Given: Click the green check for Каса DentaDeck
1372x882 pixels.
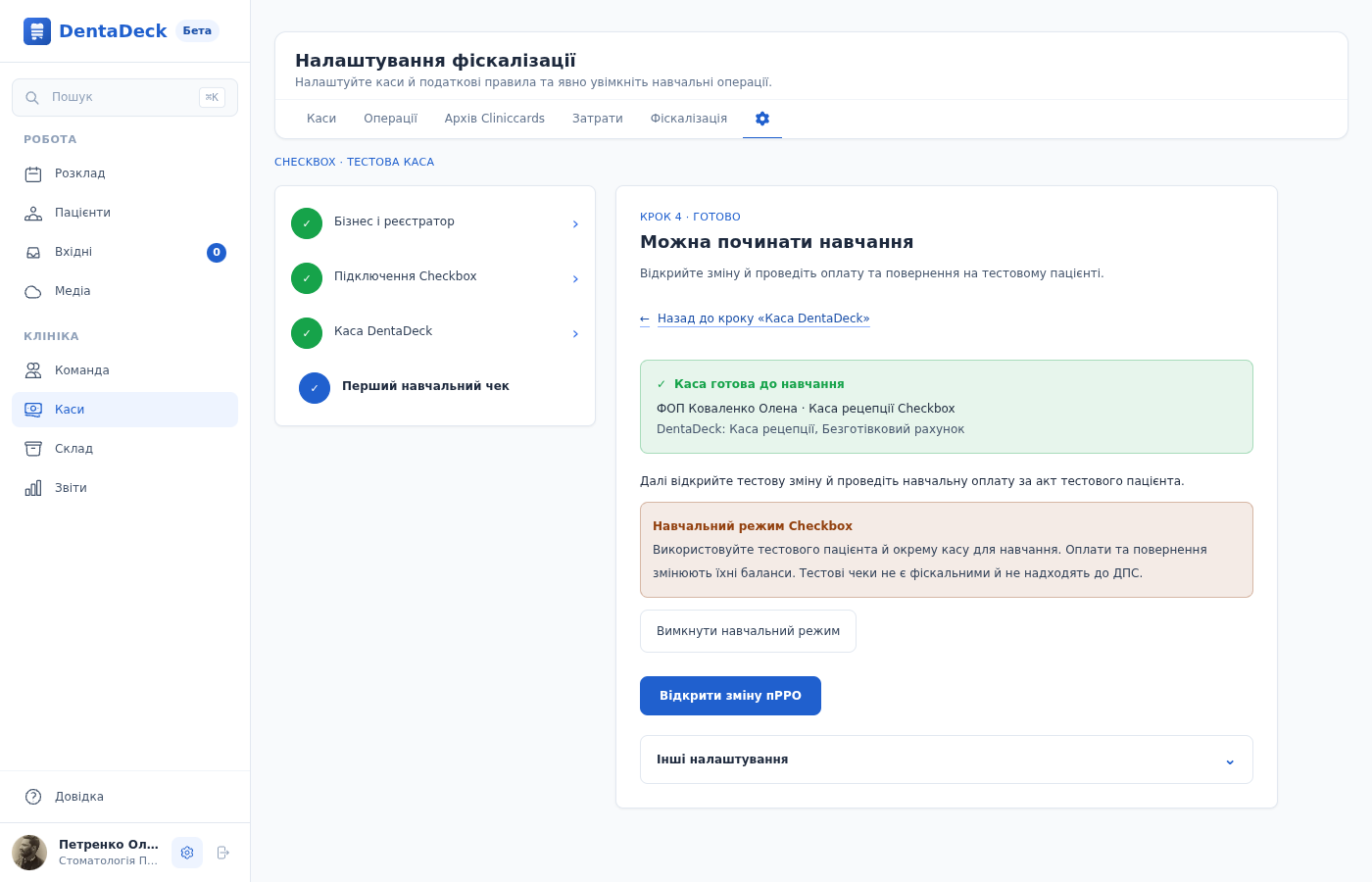Looking at the screenshot, I should (307, 333).
